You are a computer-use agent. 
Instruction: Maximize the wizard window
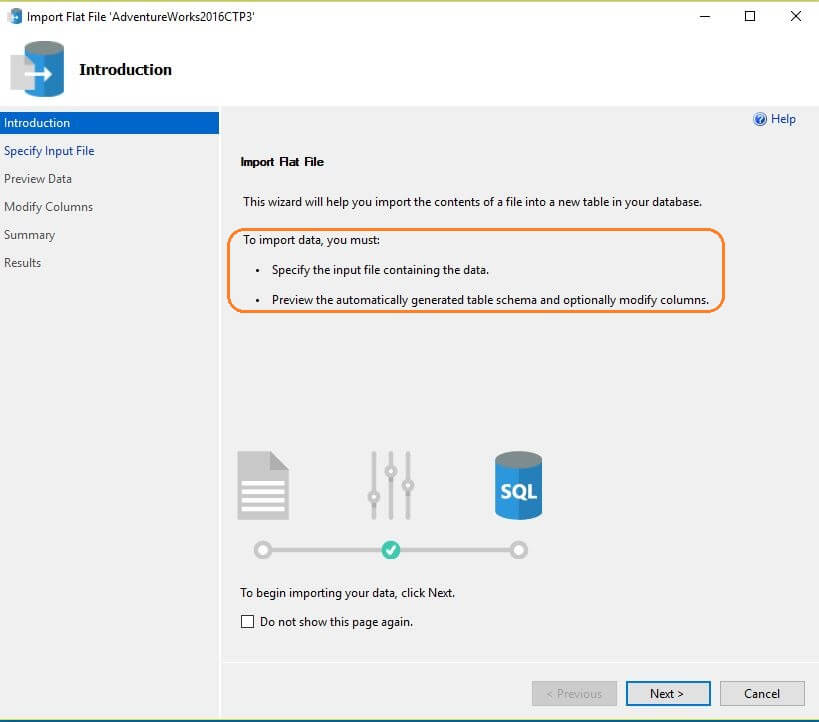[750, 16]
